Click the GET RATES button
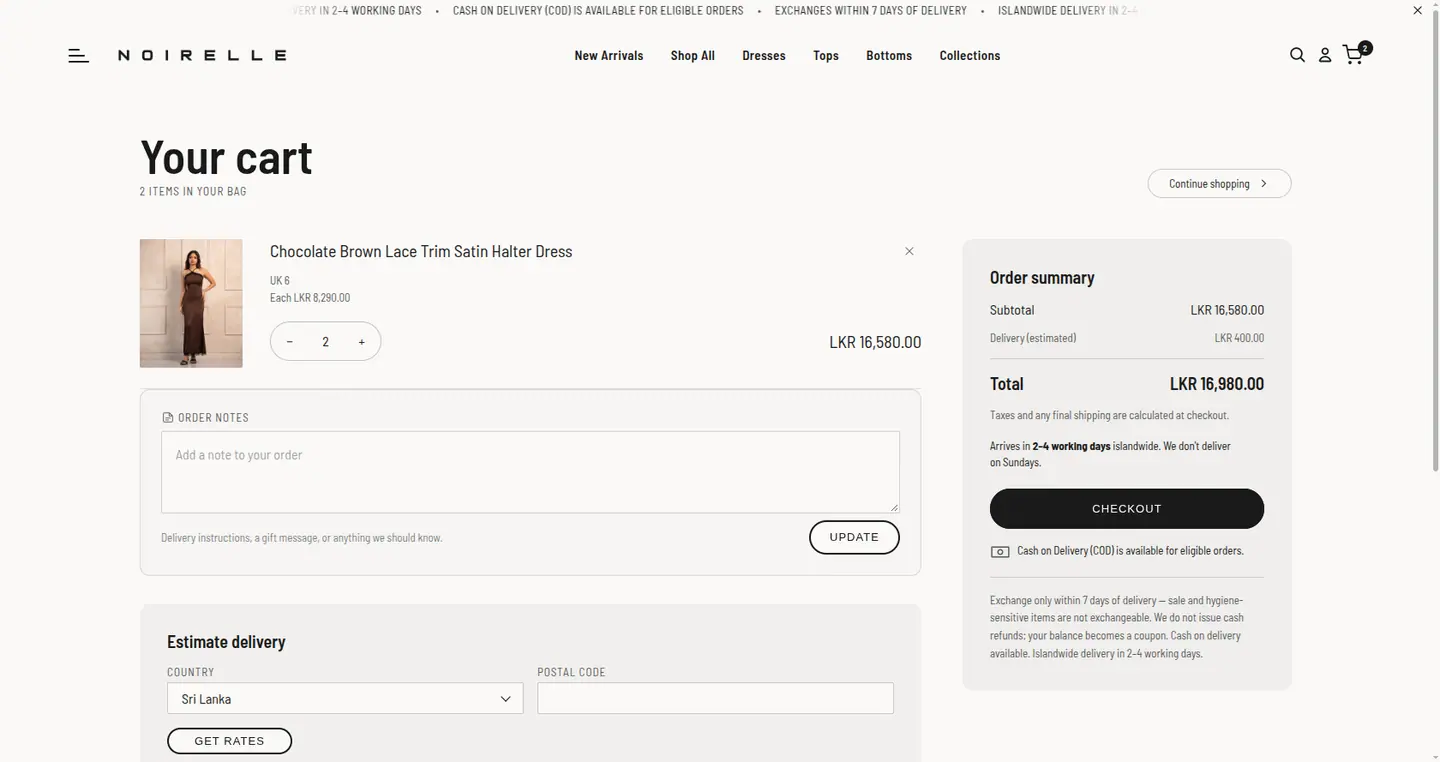This screenshot has width=1440, height=762. pyautogui.click(x=229, y=741)
